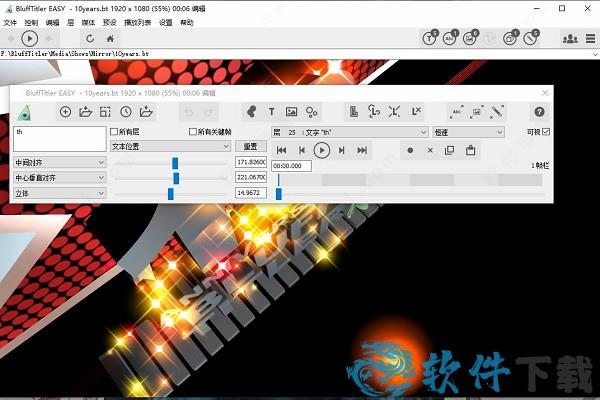Enable the 所有关键帧 checkbox
Screen dimensions: 600x400
coord(193,132)
